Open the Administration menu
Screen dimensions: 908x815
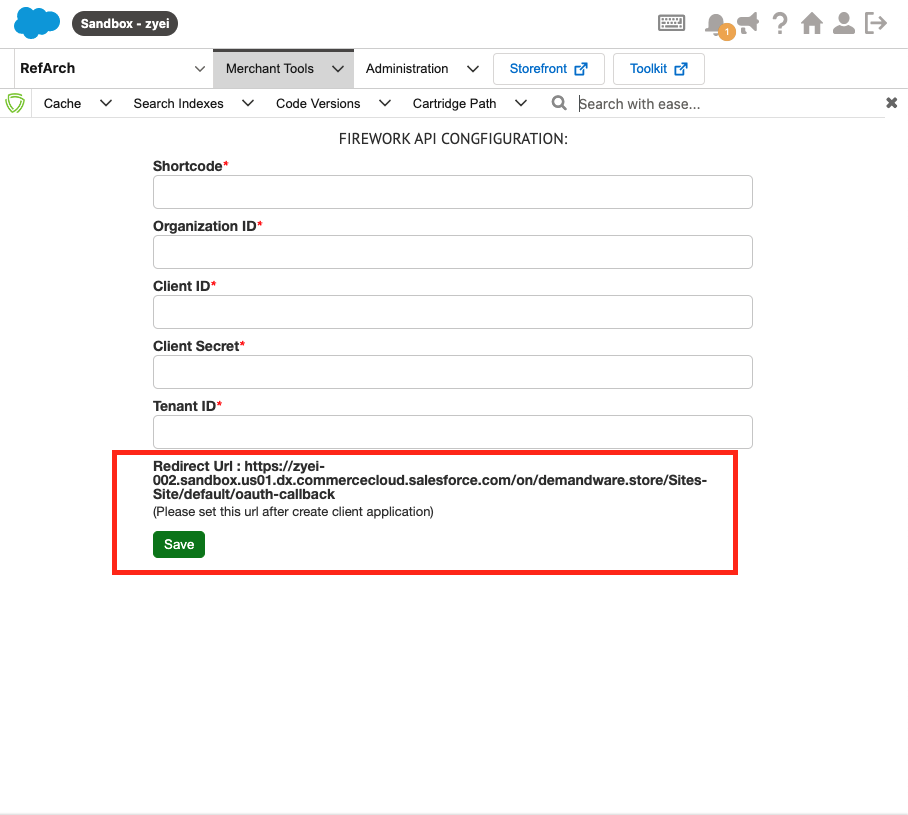tap(420, 69)
